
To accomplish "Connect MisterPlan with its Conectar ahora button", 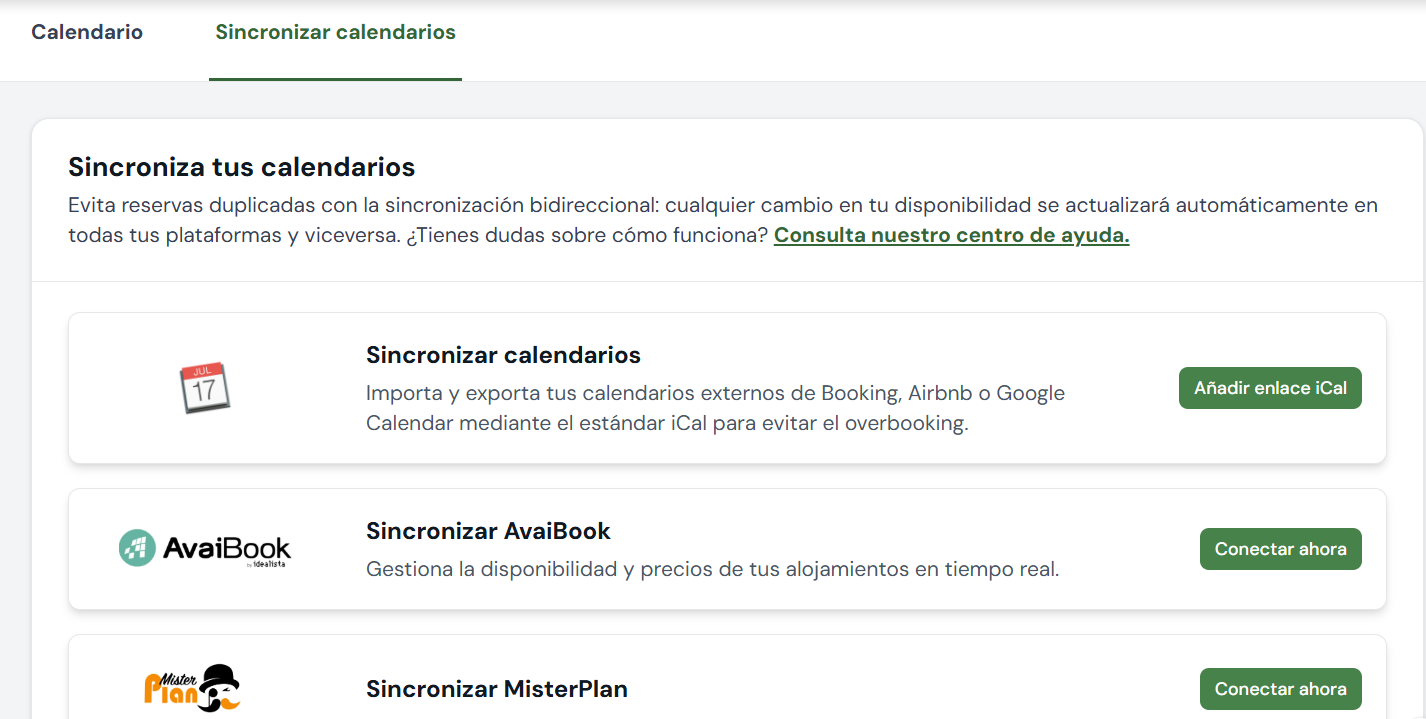I will coord(1280,689).
